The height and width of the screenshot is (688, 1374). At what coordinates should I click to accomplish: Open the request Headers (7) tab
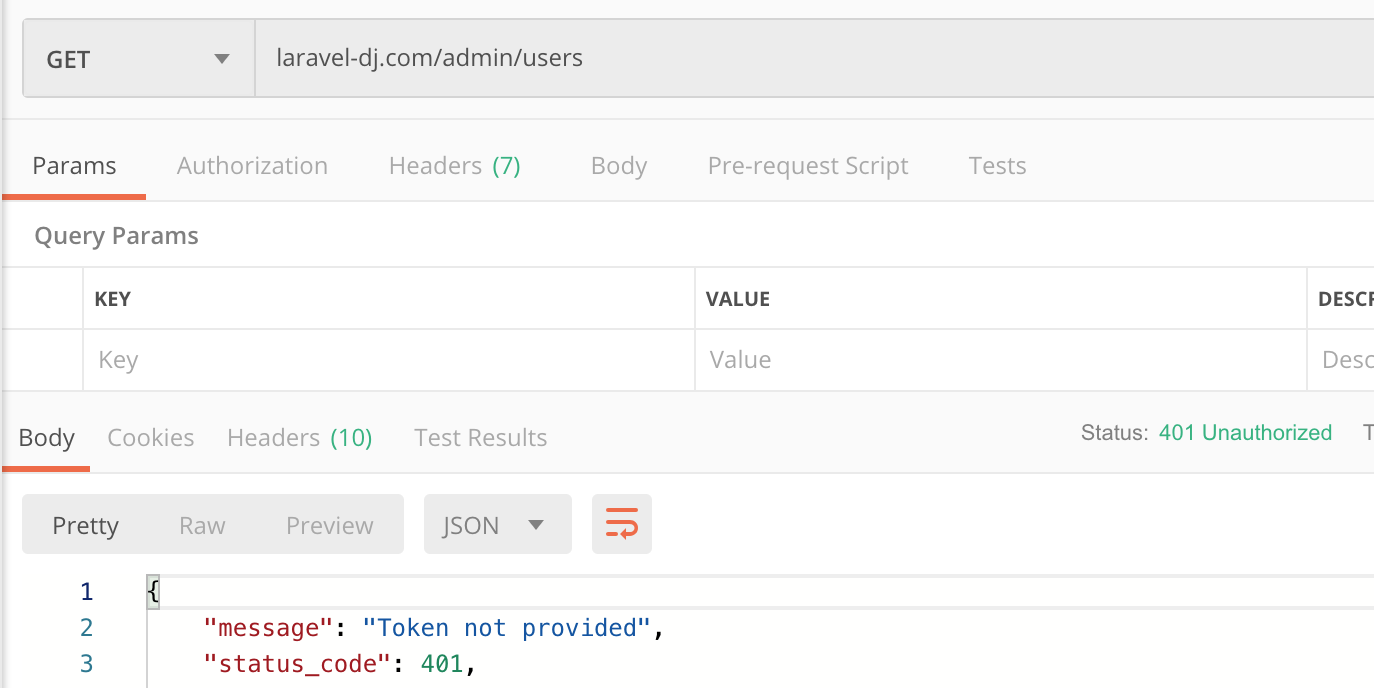pos(454,166)
